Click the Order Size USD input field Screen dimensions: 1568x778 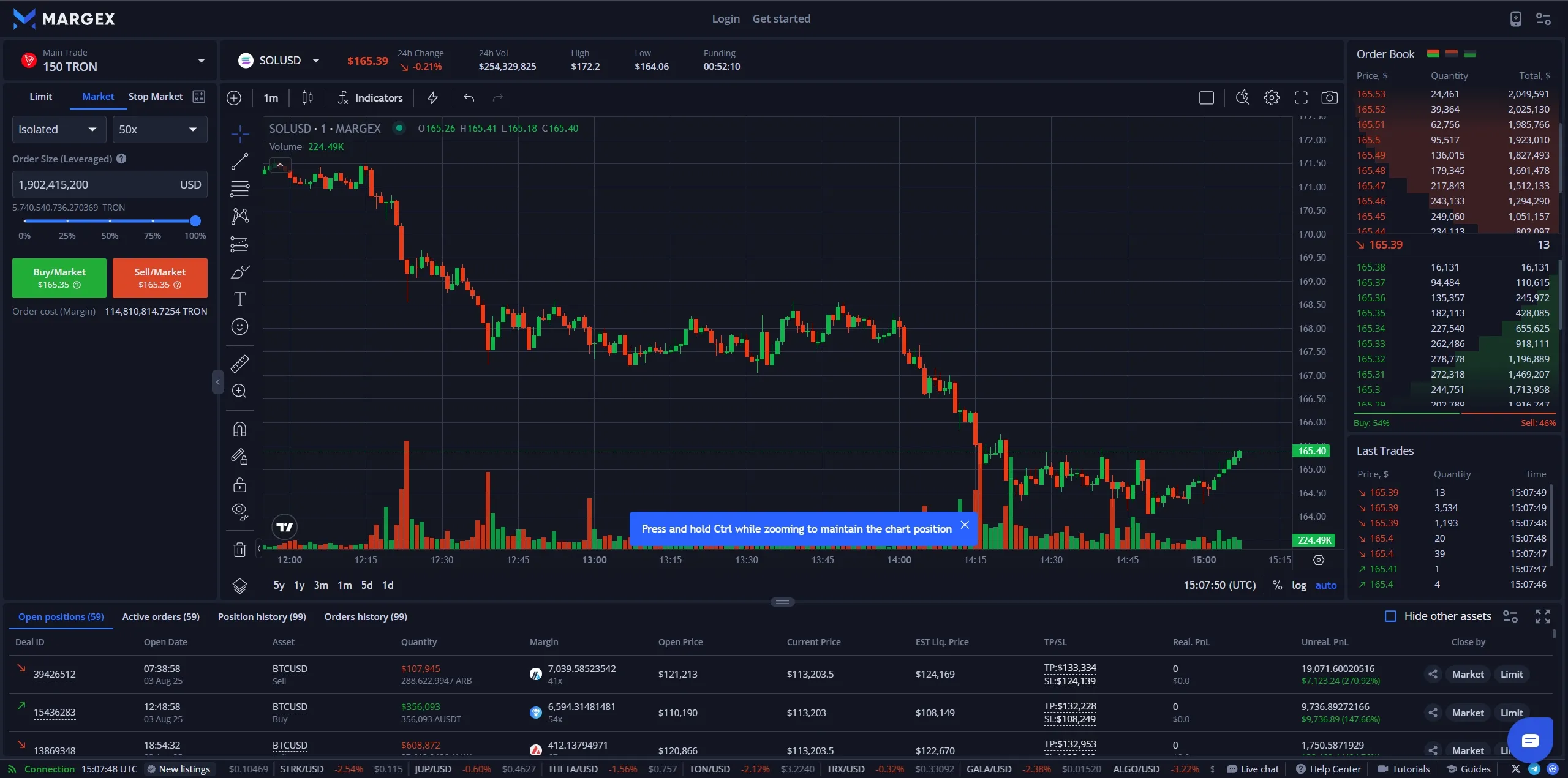[x=110, y=185]
